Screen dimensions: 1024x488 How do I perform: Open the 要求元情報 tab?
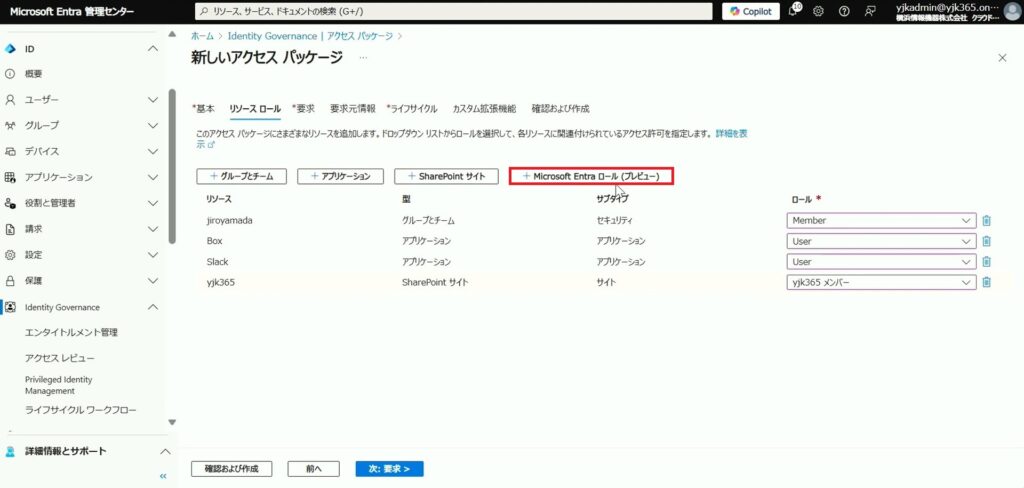[x=353, y=108]
